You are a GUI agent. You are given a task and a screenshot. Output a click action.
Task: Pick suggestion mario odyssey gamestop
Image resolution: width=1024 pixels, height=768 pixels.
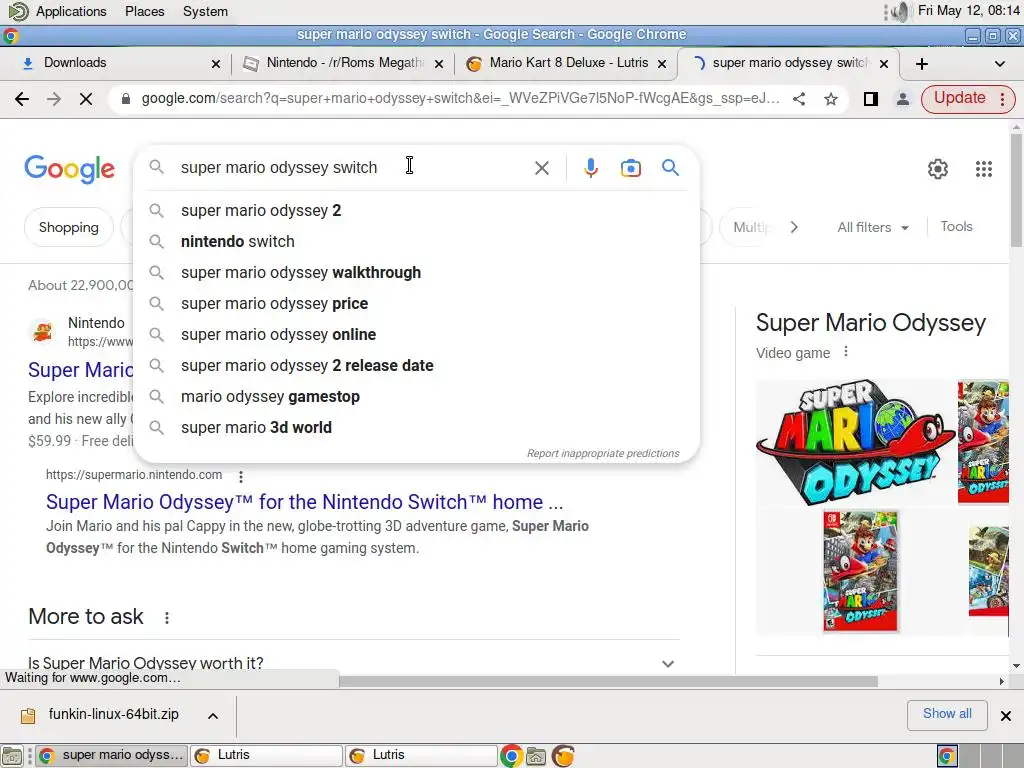[x=417, y=396]
